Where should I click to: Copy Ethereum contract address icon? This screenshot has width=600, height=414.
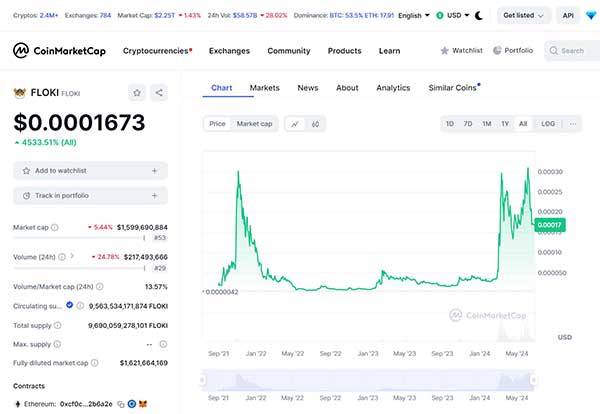[121, 404]
